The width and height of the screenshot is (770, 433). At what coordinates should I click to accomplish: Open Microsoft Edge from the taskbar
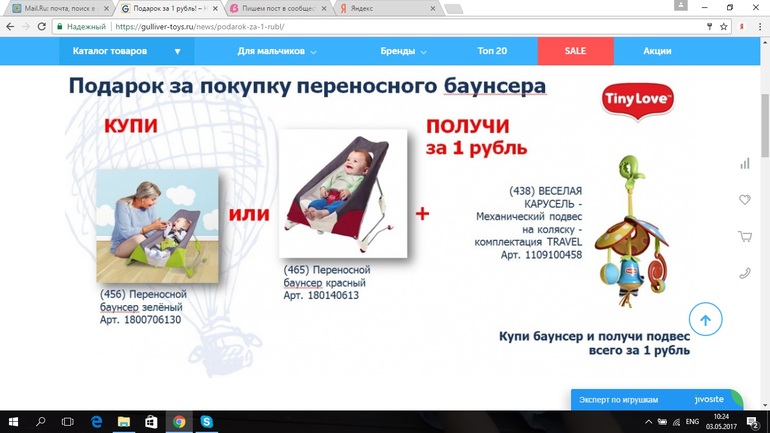(97, 422)
